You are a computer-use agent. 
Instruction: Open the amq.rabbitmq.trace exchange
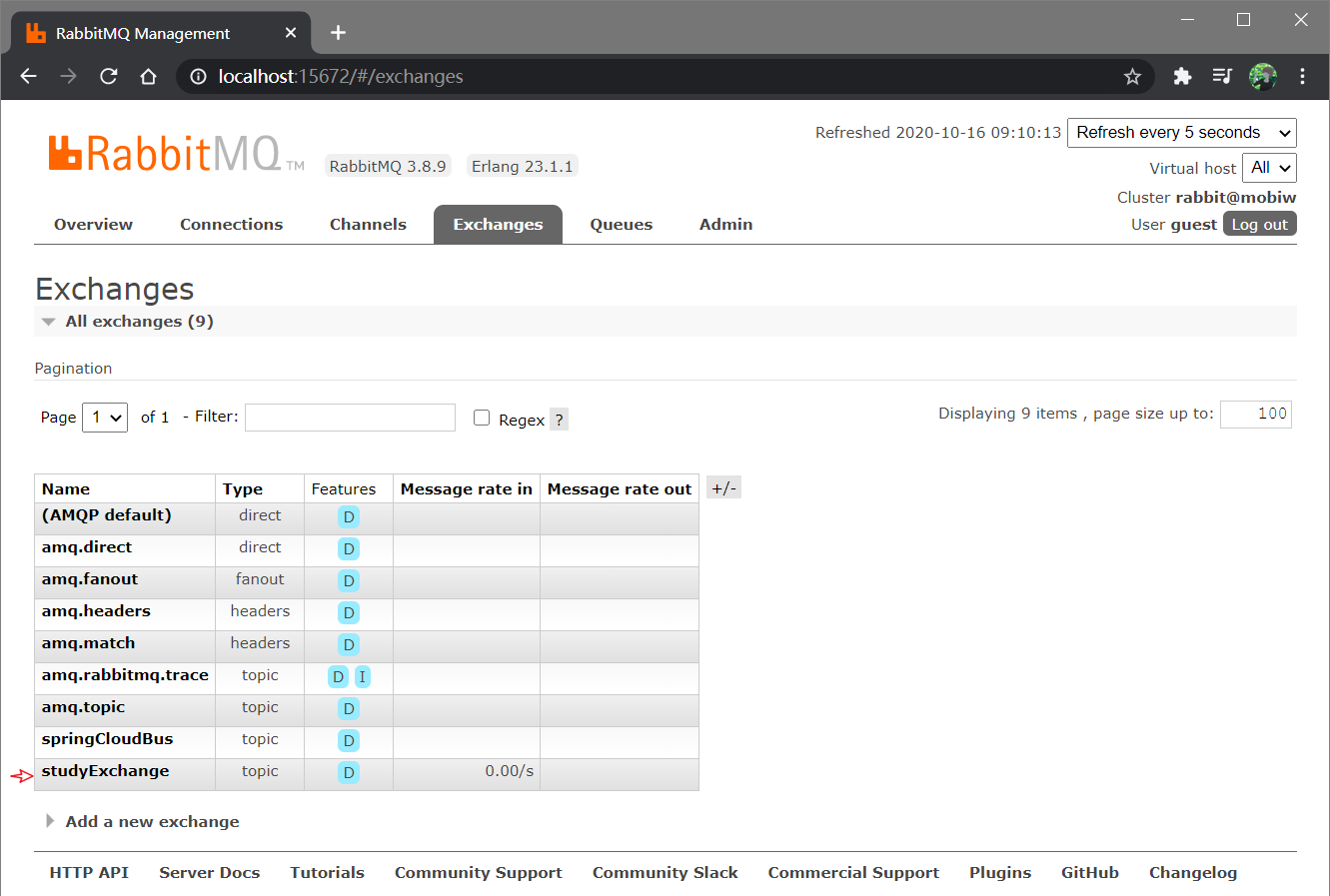[125, 675]
